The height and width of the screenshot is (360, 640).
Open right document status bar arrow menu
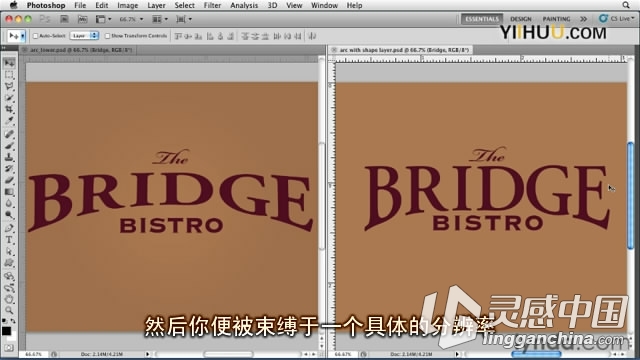click(457, 354)
